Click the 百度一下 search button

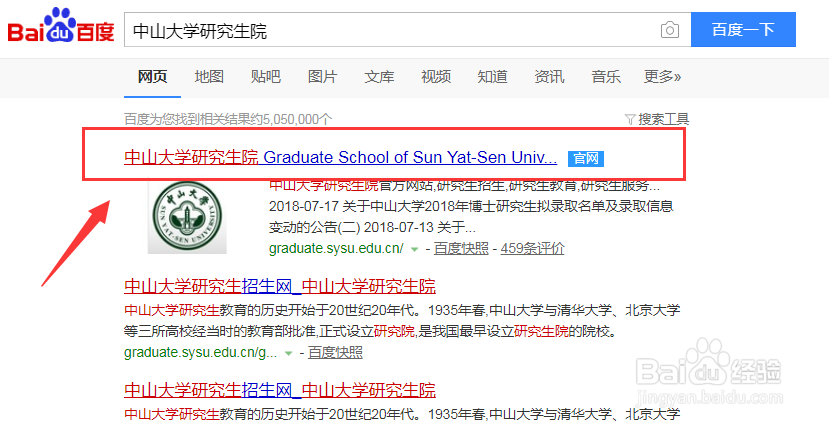coord(743,30)
